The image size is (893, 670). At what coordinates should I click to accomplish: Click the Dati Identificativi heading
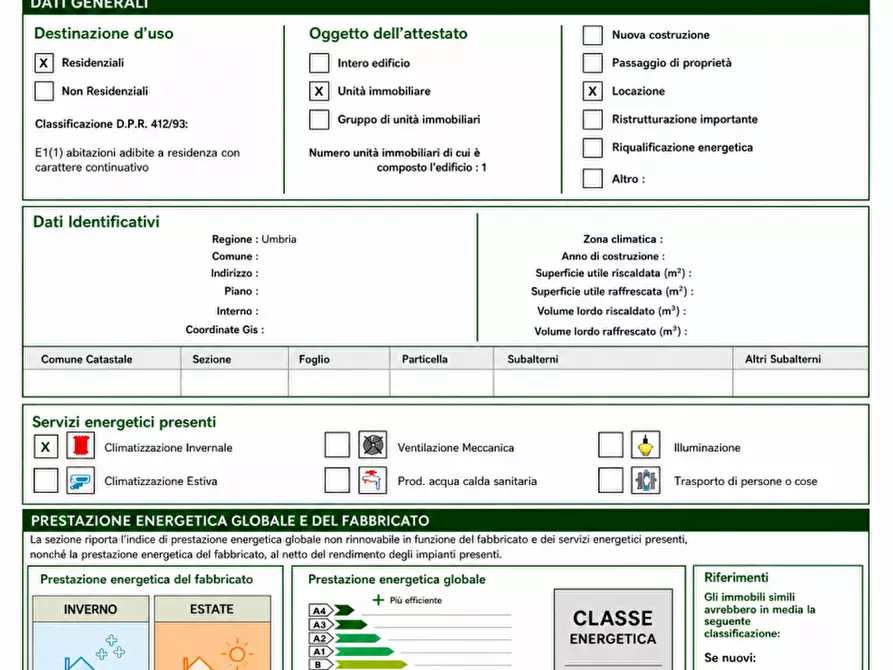point(96,222)
